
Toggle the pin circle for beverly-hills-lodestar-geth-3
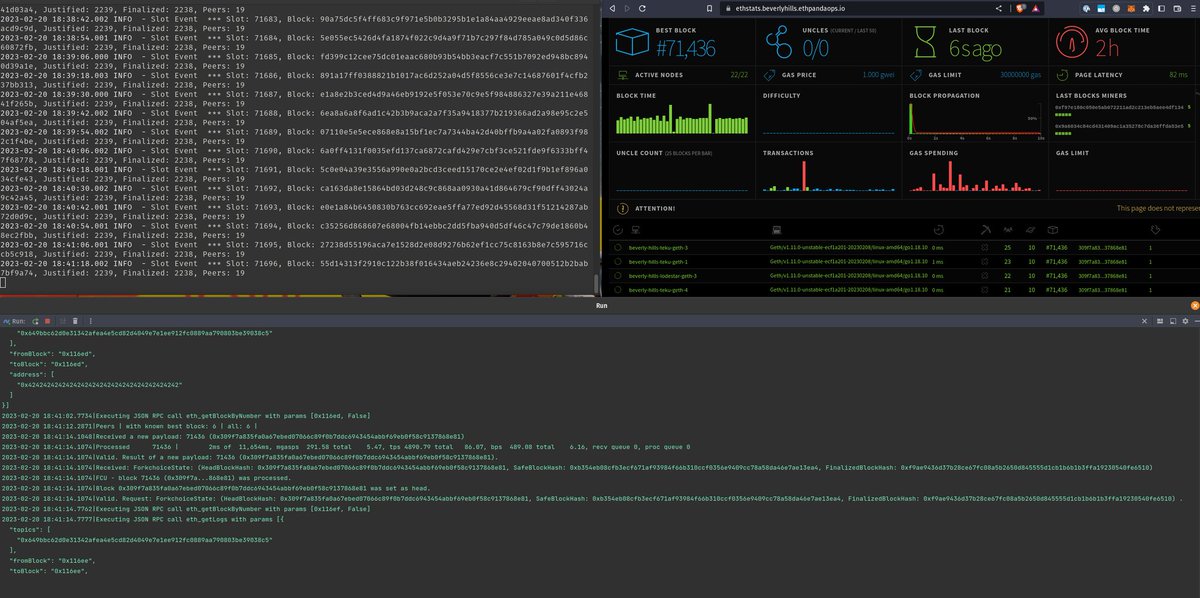click(617, 275)
